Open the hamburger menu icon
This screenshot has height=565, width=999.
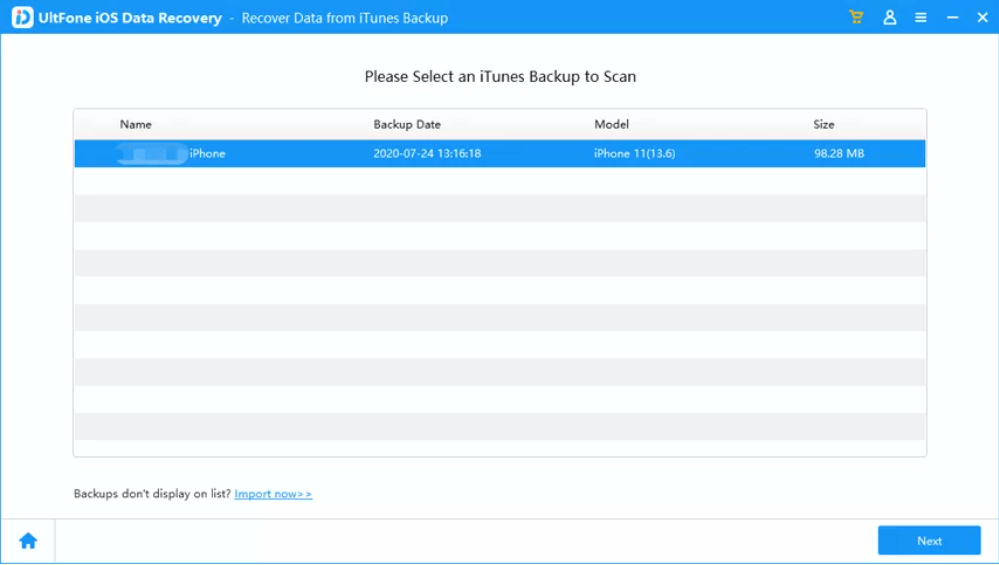(921, 18)
